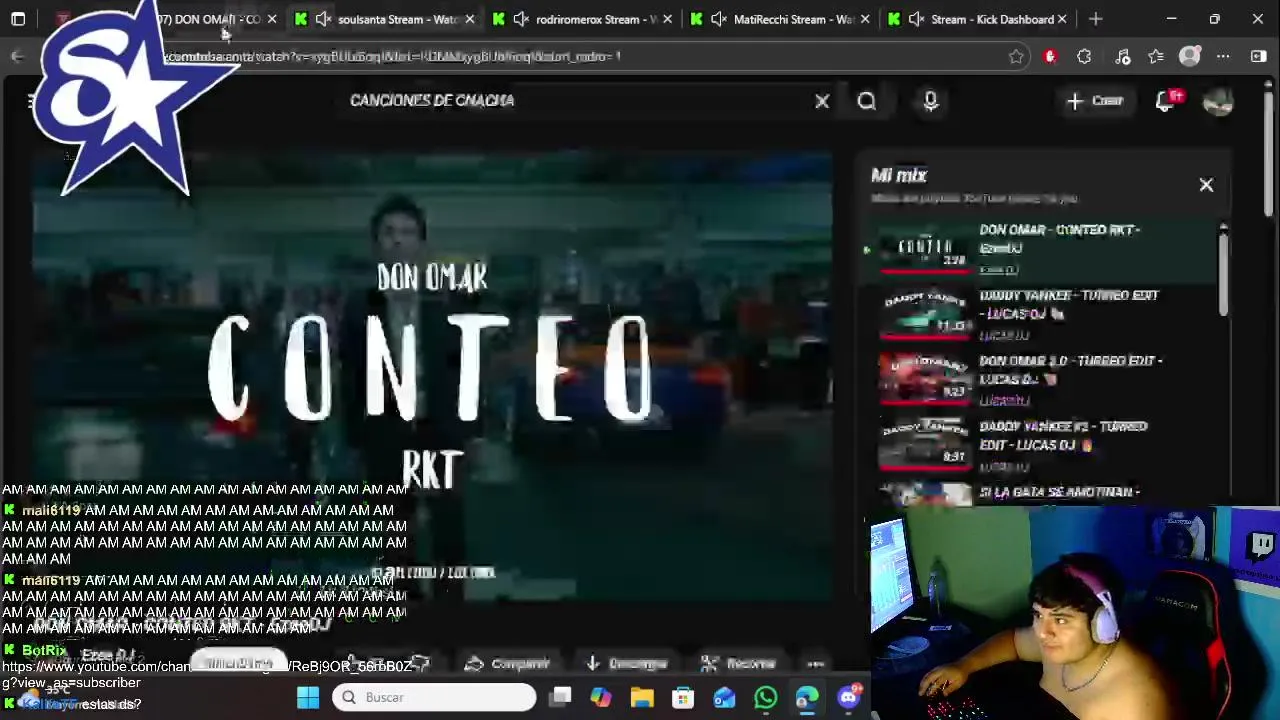Close the soulsanta Stream tab

[x=469, y=19]
